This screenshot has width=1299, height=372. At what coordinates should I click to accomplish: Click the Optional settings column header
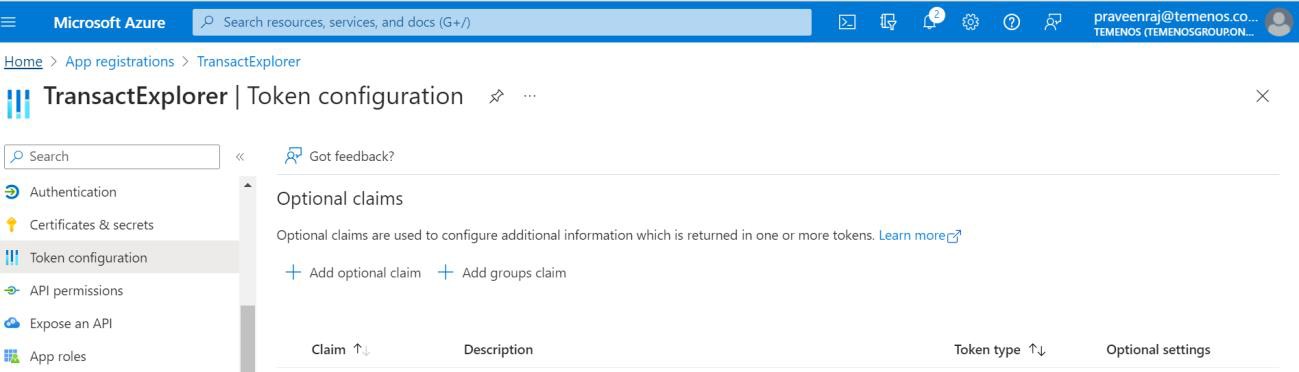click(1158, 350)
